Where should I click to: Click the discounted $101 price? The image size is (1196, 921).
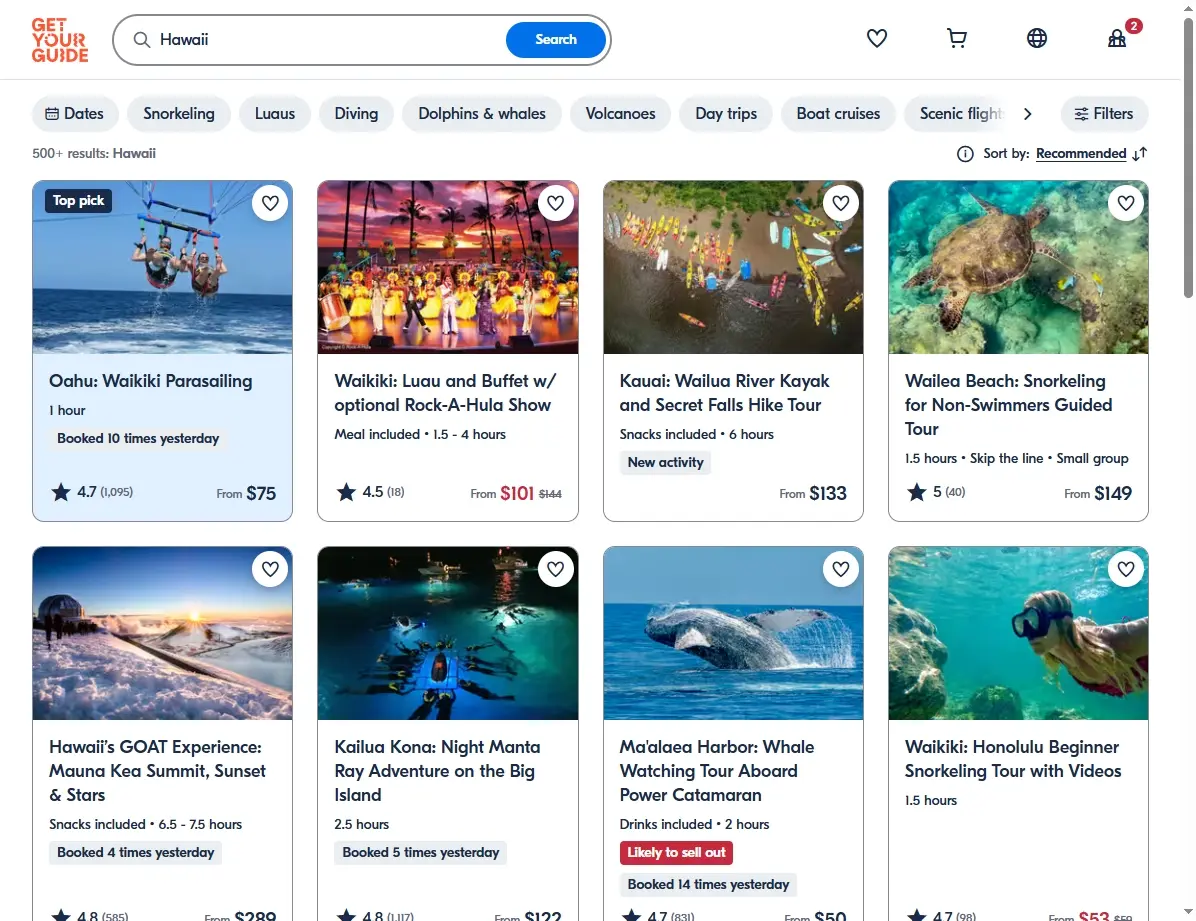tap(517, 494)
